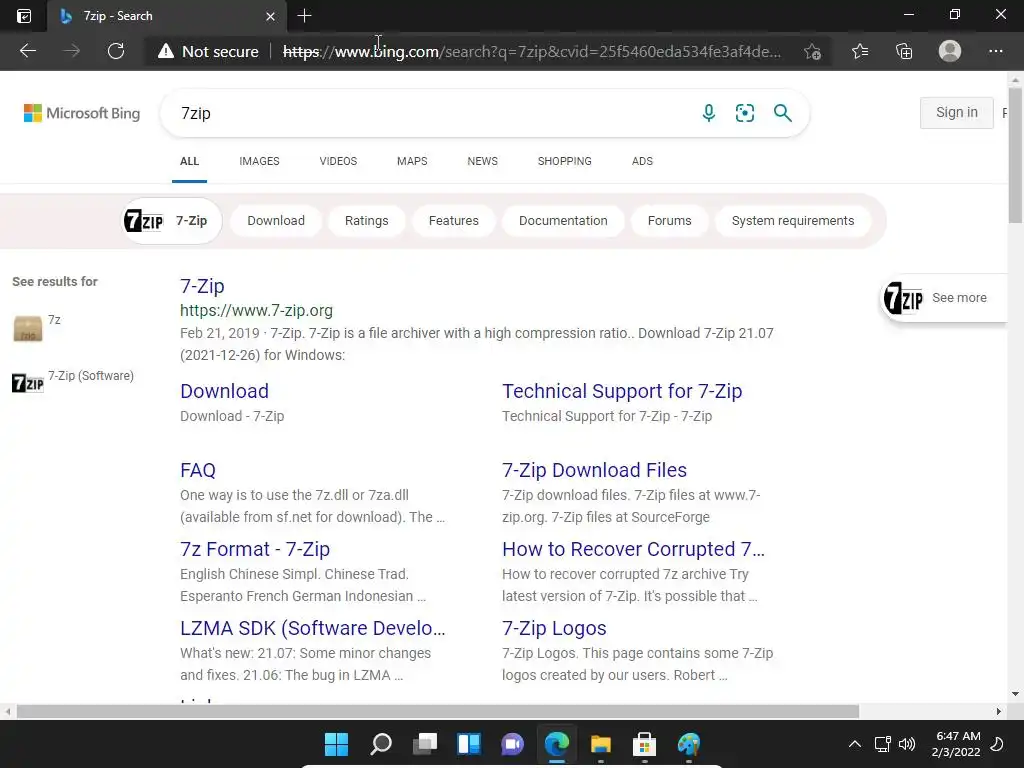Image resolution: width=1024 pixels, height=768 pixels.
Task: Click the browser forward arrow
Action: point(72,51)
